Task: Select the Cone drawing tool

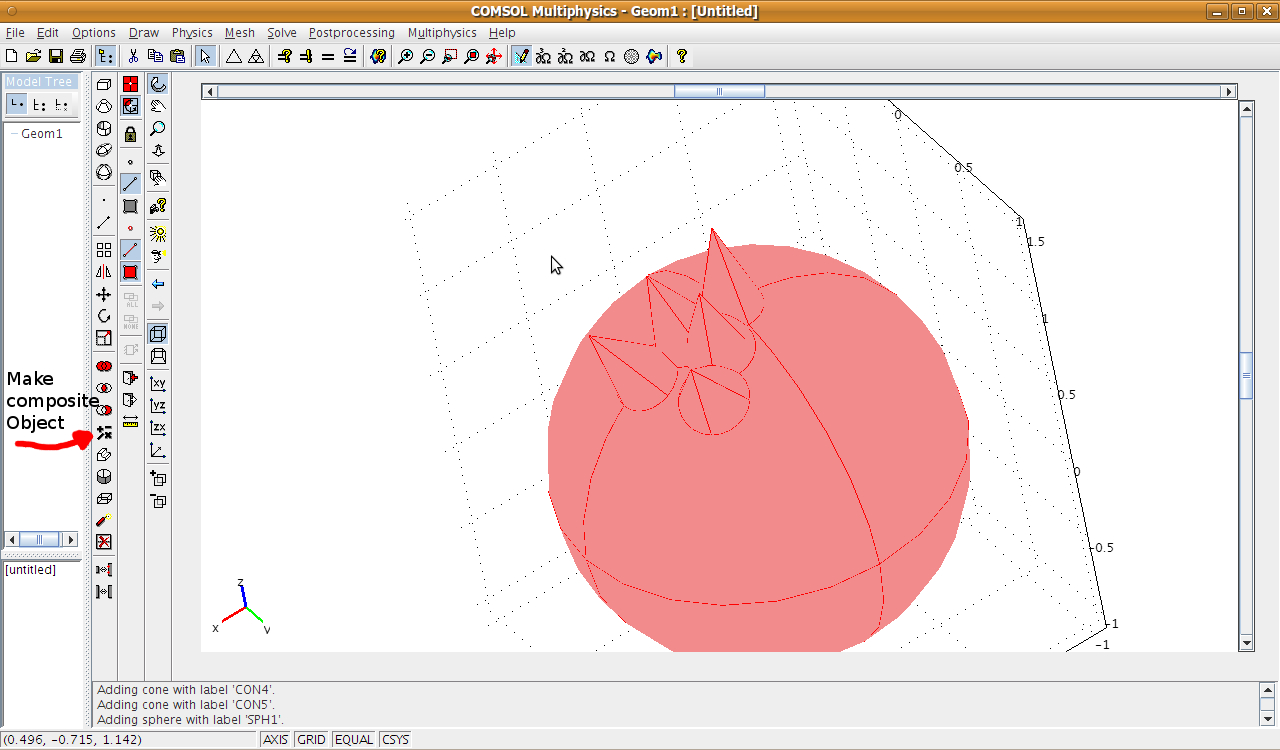Action: [x=104, y=106]
